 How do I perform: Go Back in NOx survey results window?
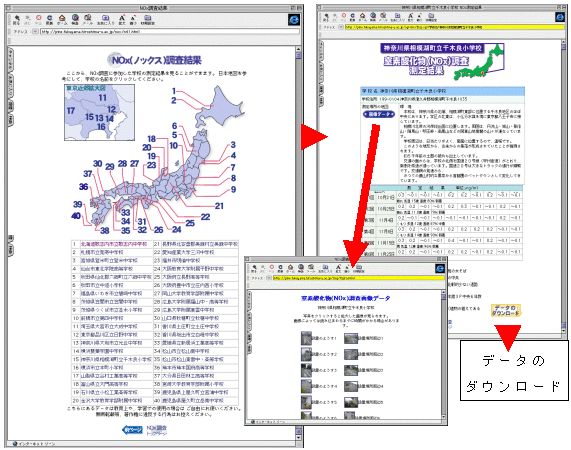pos(16,19)
